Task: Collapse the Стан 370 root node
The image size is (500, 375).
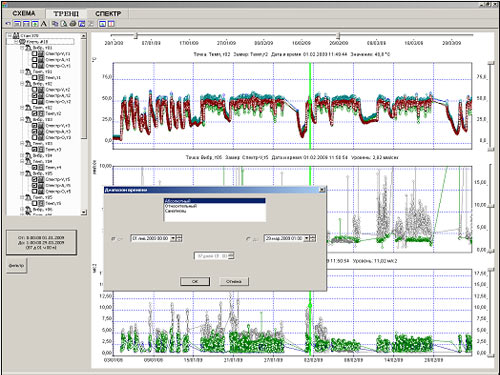Action: click(10, 35)
